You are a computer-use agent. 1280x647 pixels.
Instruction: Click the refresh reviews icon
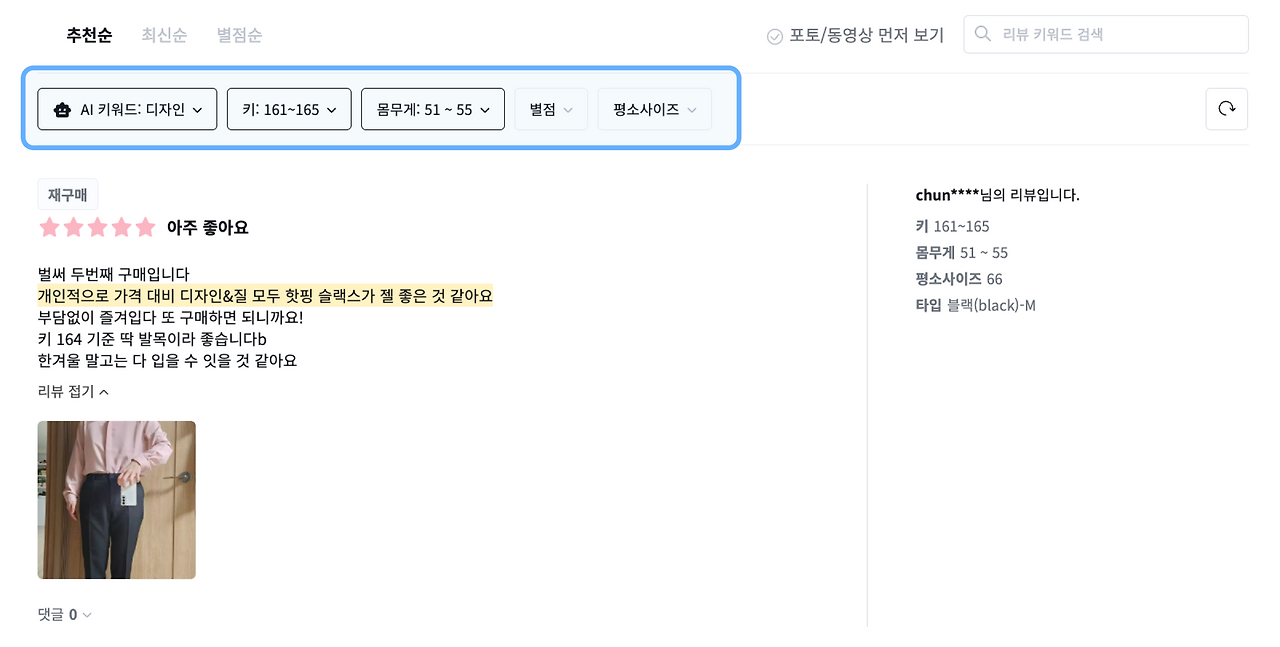[1226, 109]
